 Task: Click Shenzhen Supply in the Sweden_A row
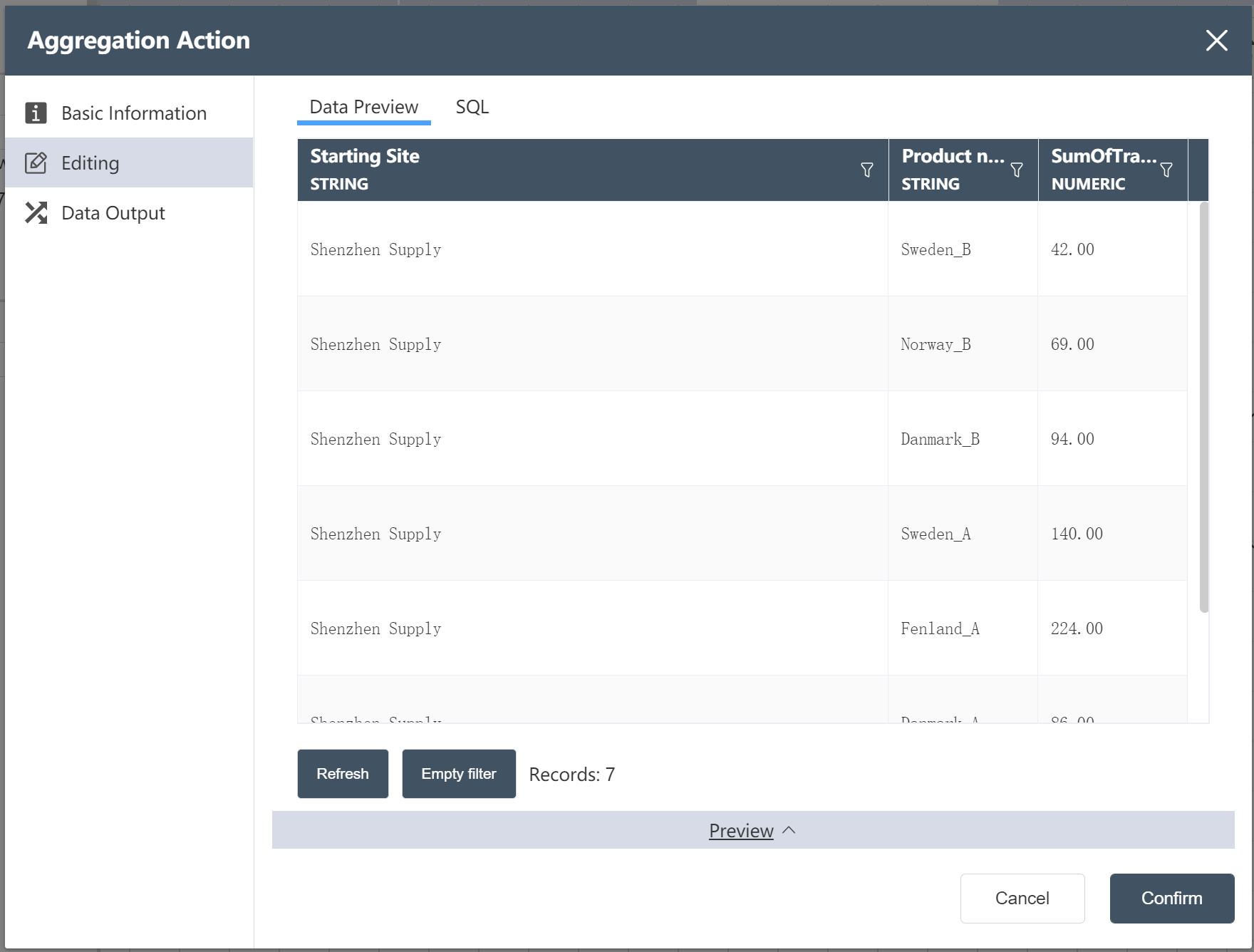click(593, 533)
